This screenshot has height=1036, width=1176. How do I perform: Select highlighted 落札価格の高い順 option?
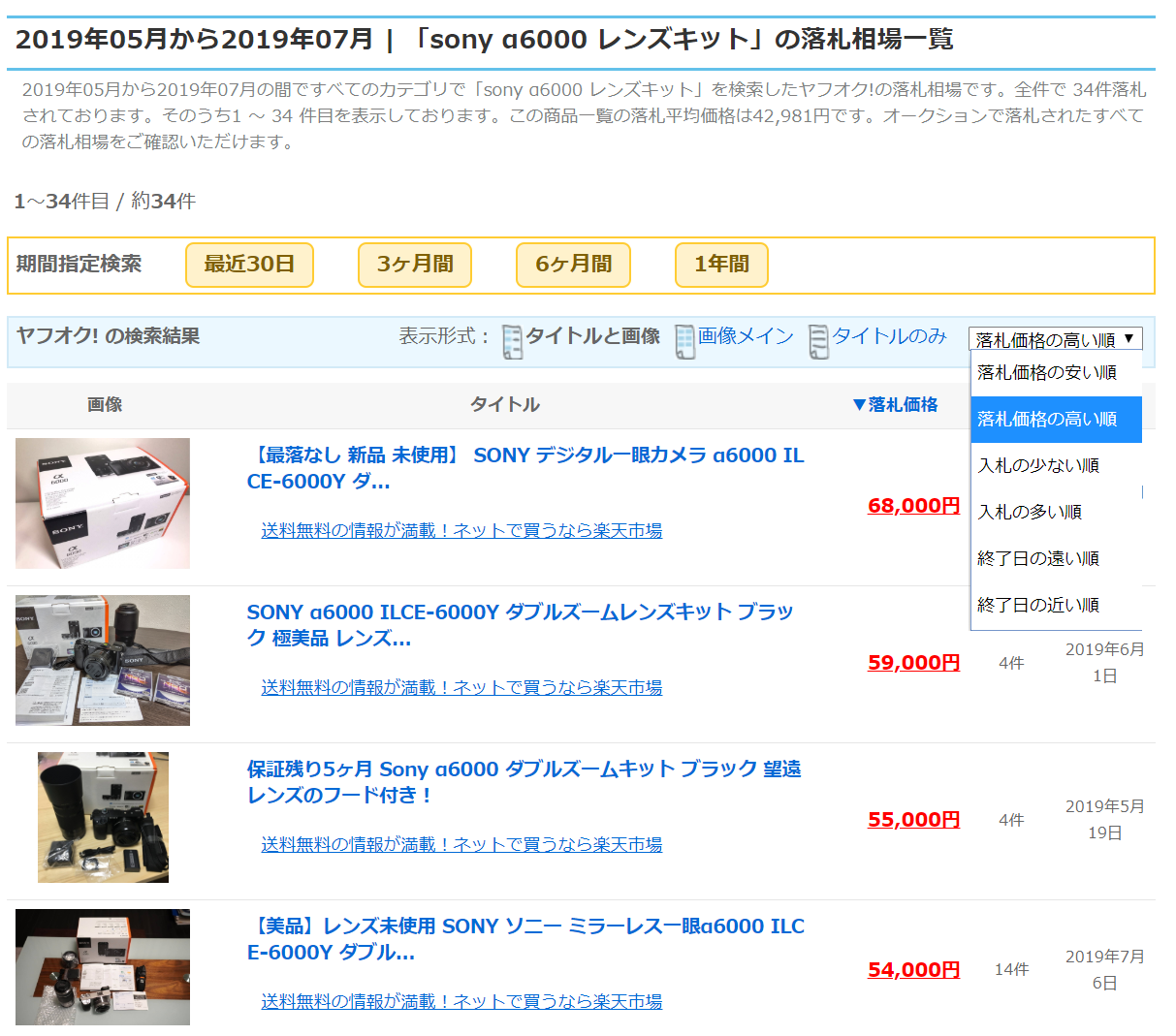tap(1056, 419)
